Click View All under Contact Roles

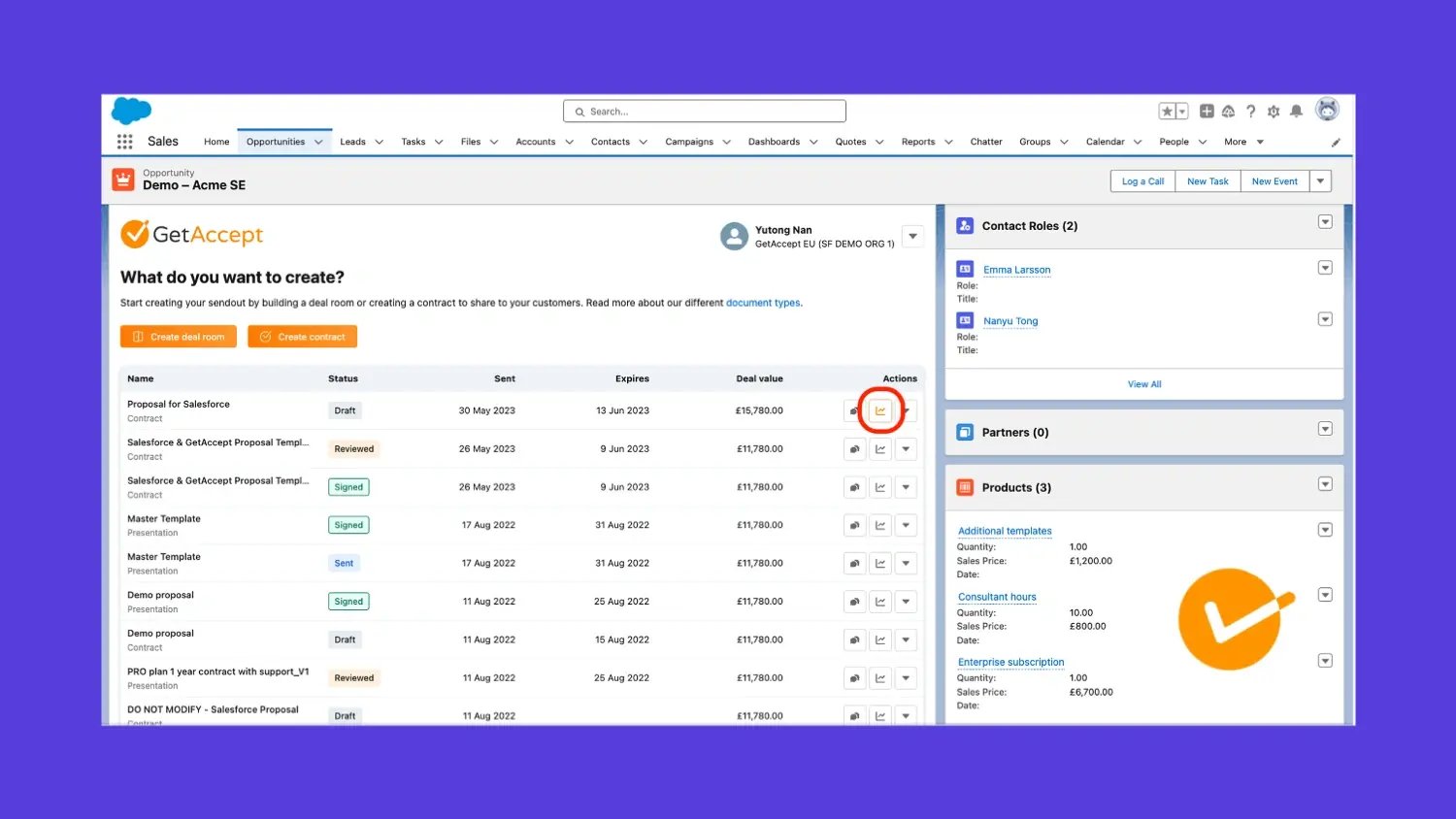[1144, 384]
